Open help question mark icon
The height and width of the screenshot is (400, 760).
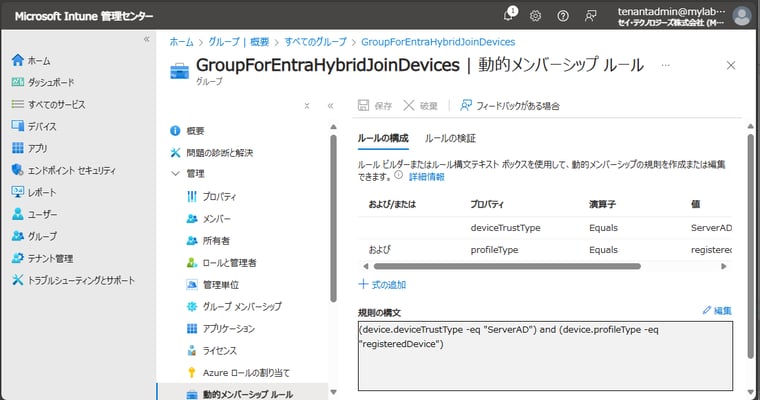tap(563, 16)
